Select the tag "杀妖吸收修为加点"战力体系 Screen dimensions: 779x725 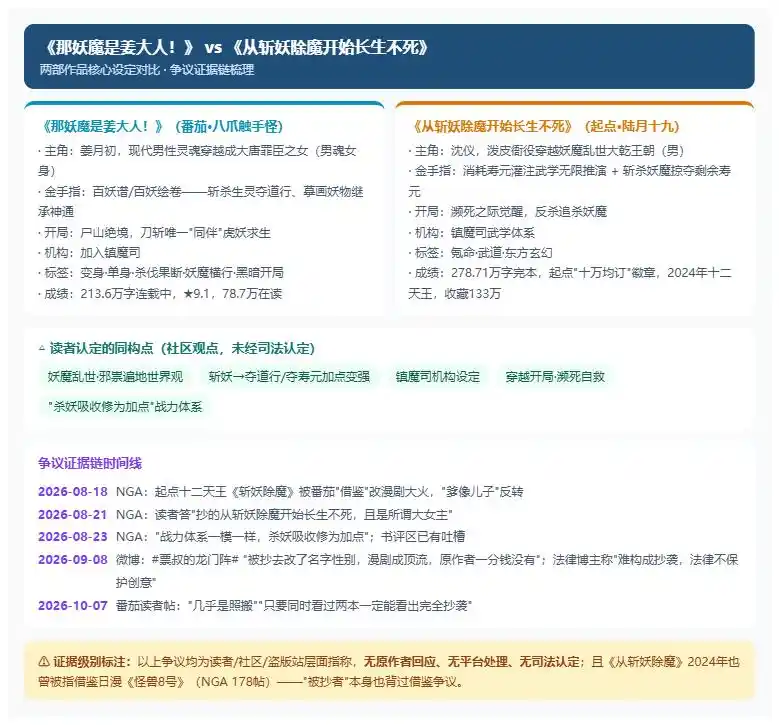pyautogui.click(x=125, y=406)
